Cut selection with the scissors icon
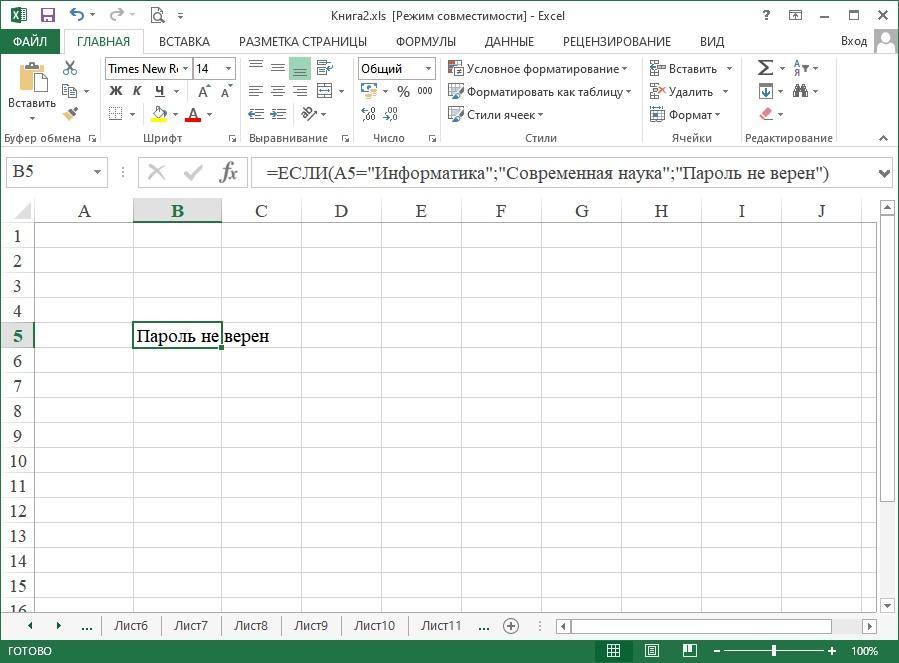The width and height of the screenshot is (899, 663). coord(70,68)
